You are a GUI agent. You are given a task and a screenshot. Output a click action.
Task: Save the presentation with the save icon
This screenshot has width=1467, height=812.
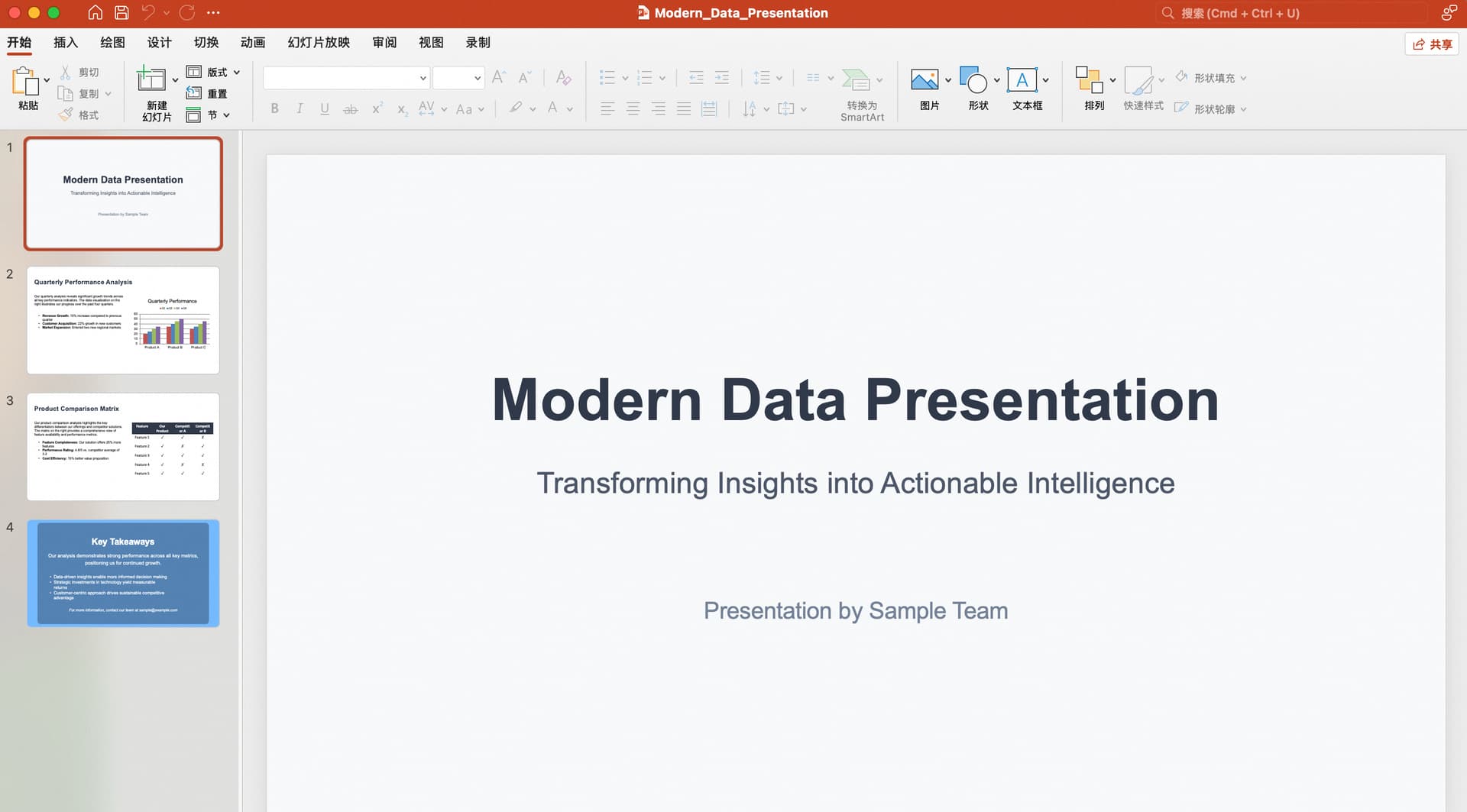coord(121,13)
